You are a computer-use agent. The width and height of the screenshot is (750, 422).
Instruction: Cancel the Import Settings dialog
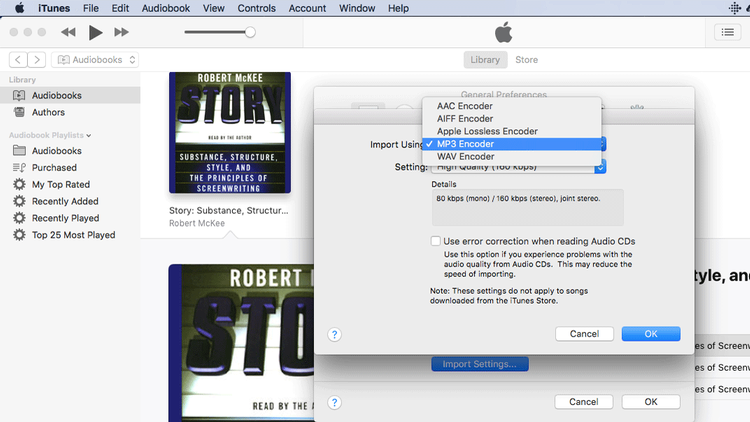point(584,334)
